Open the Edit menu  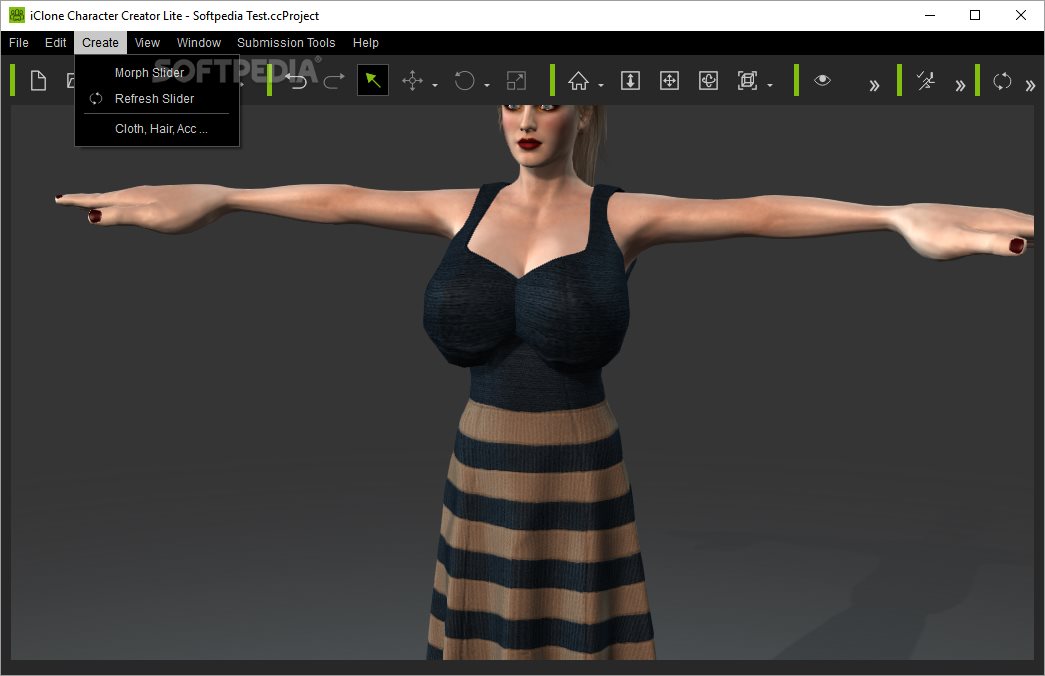coord(55,43)
